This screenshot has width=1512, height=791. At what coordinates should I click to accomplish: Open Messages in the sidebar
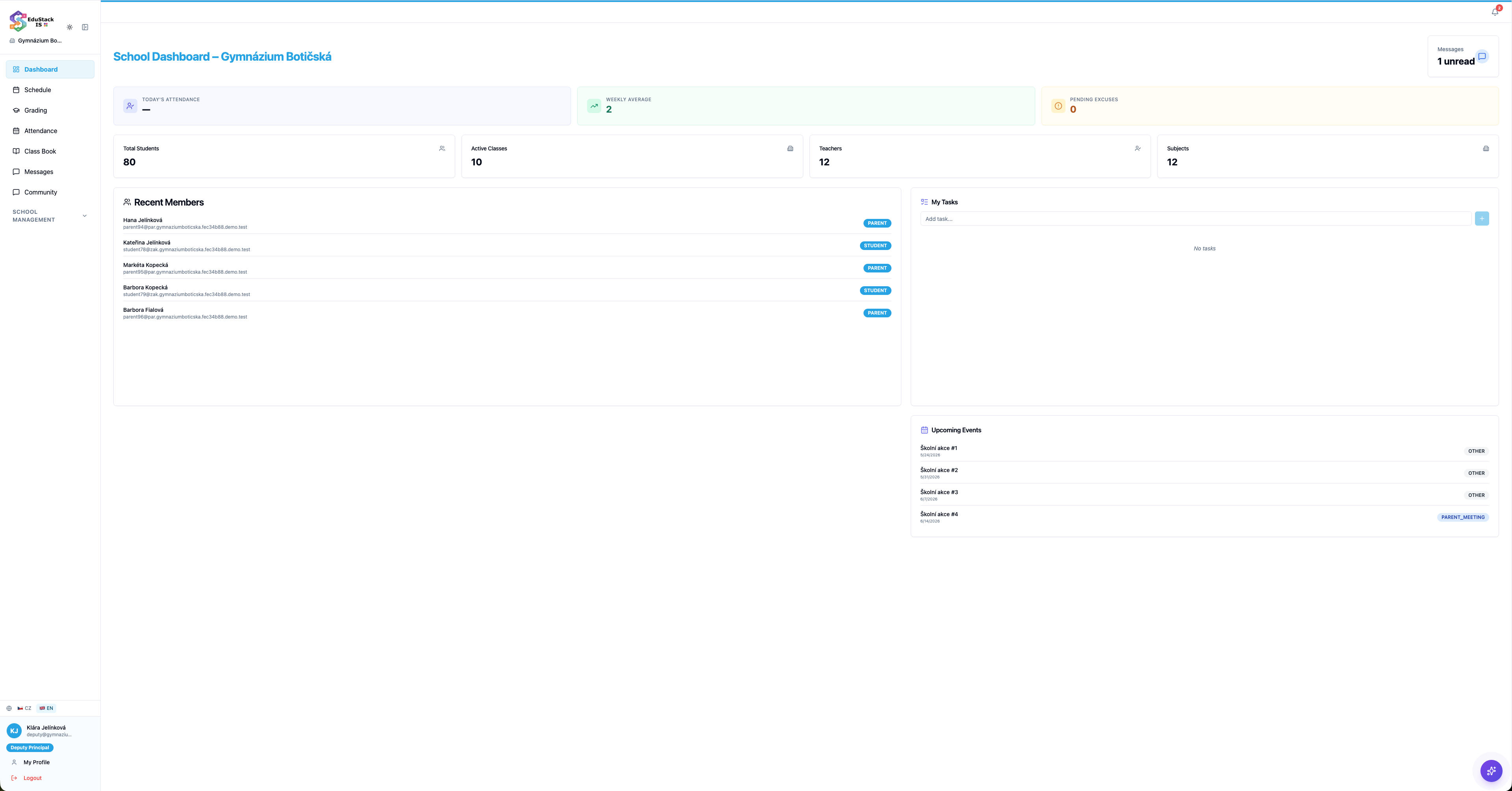pyautogui.click(x=50, y=172)
